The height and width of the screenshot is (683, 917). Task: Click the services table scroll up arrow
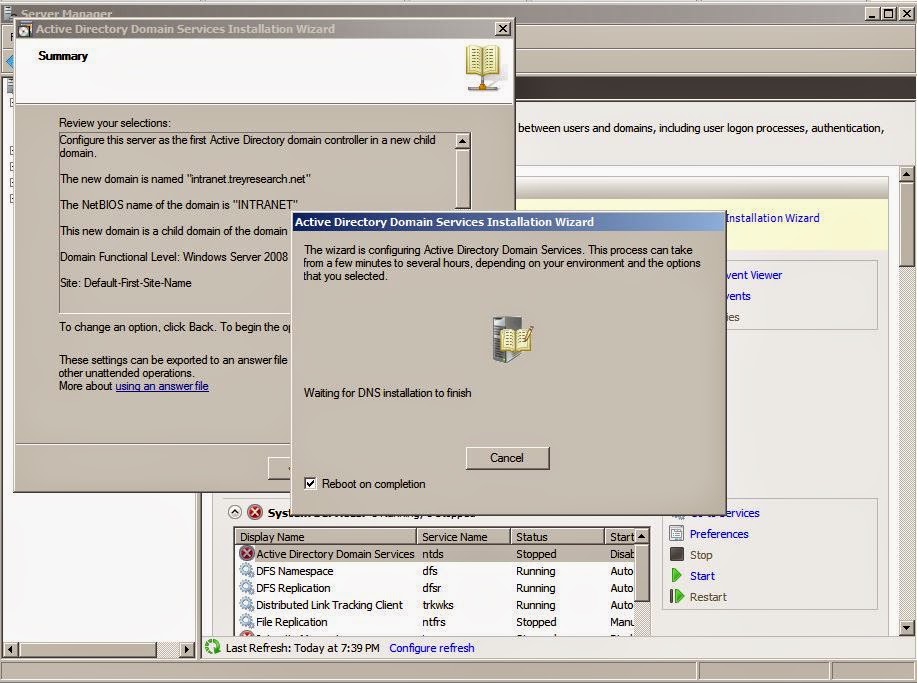tap(642, 536)
